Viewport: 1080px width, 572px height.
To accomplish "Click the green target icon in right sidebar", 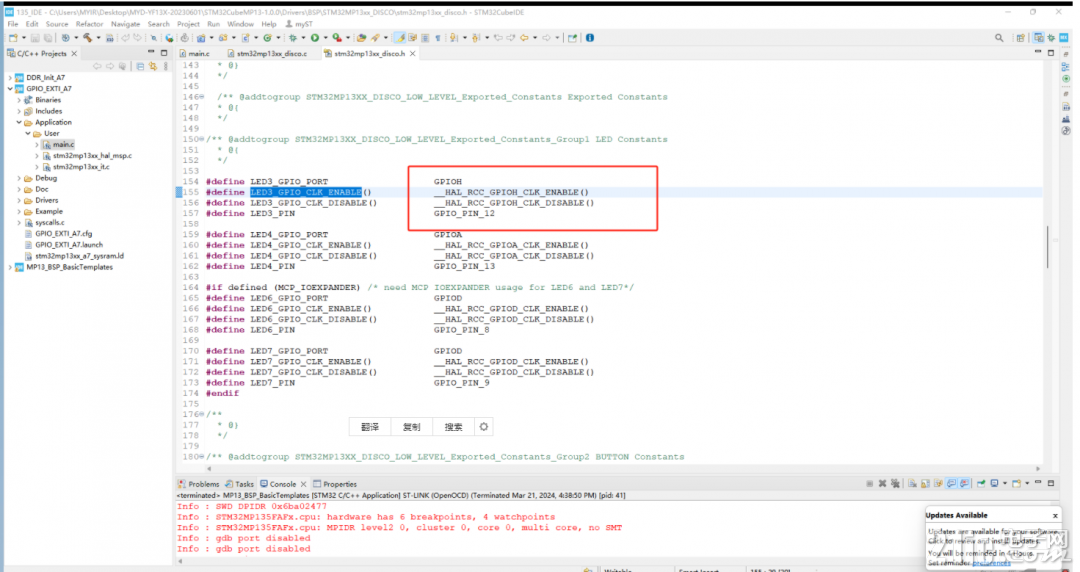I will [x=1066, y=79].
